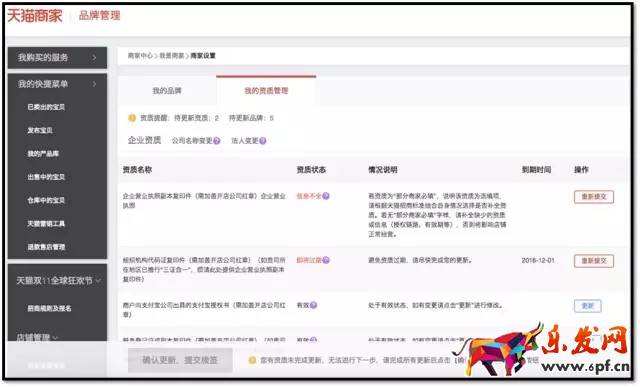Switch to 我的品牌 tab
Image resolution: width=640 pixels, height=387 pixels.
tap(167, 91)
